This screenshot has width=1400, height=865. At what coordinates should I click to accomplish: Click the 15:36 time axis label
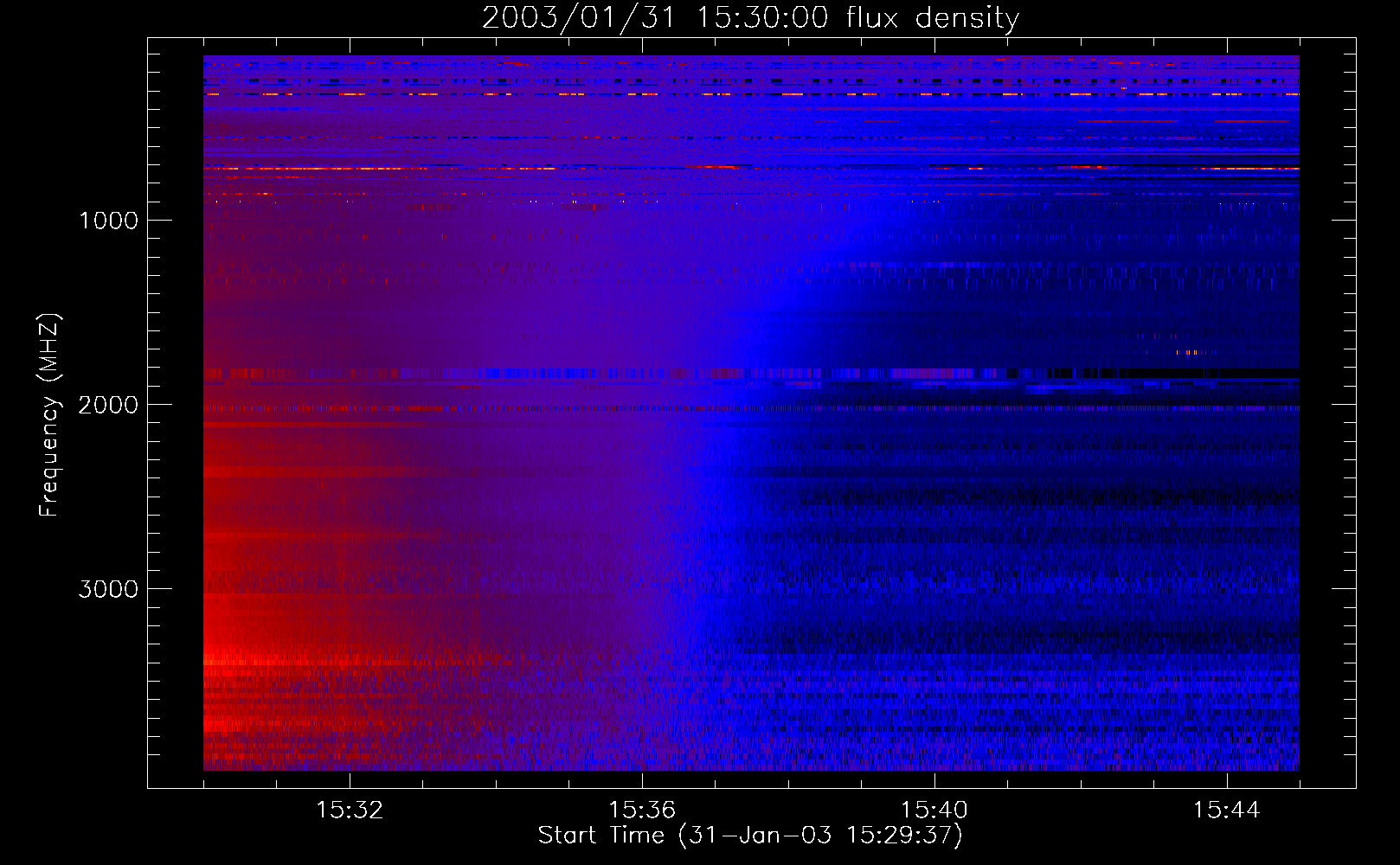(642, 811)
